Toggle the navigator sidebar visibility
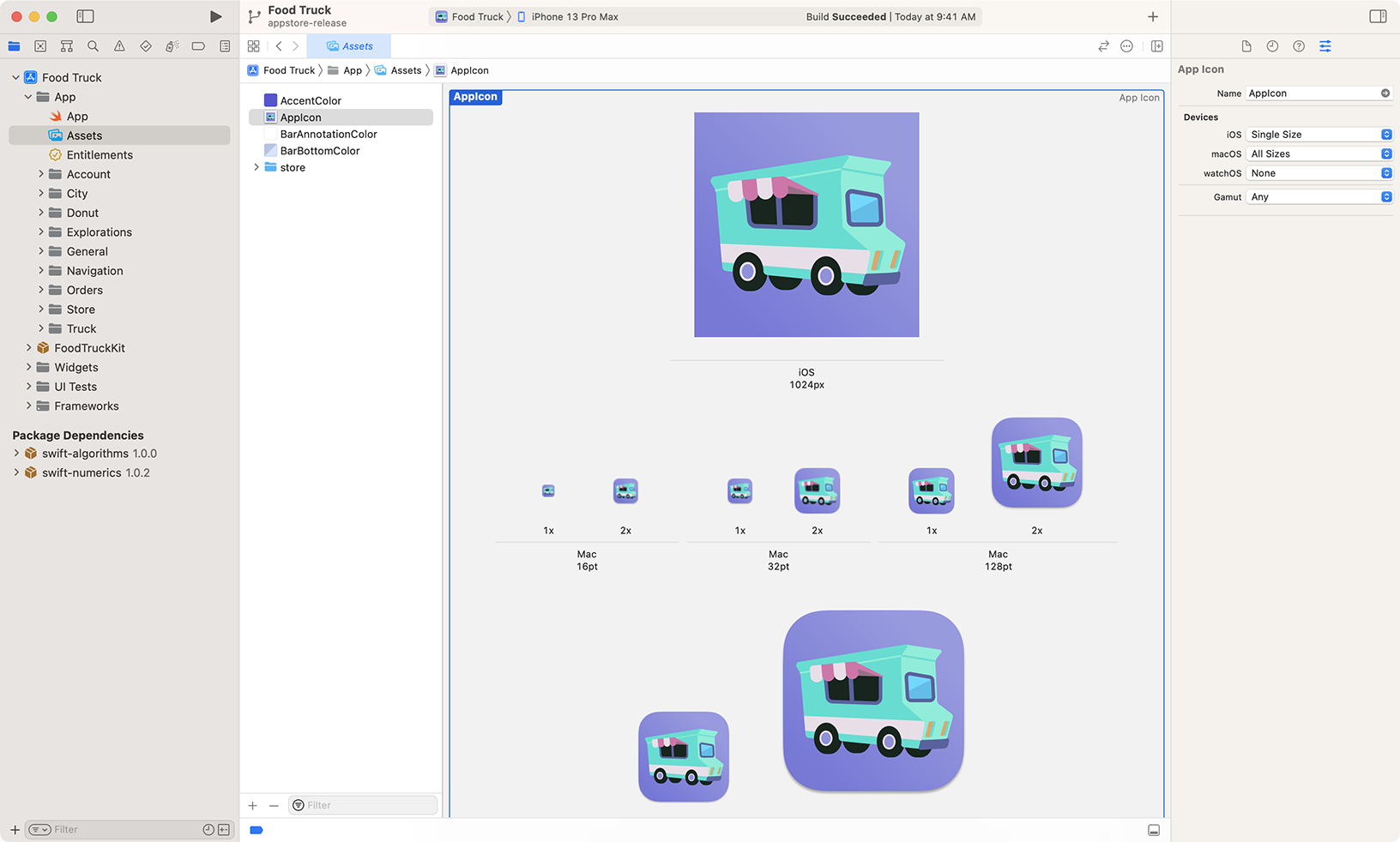 85,16
